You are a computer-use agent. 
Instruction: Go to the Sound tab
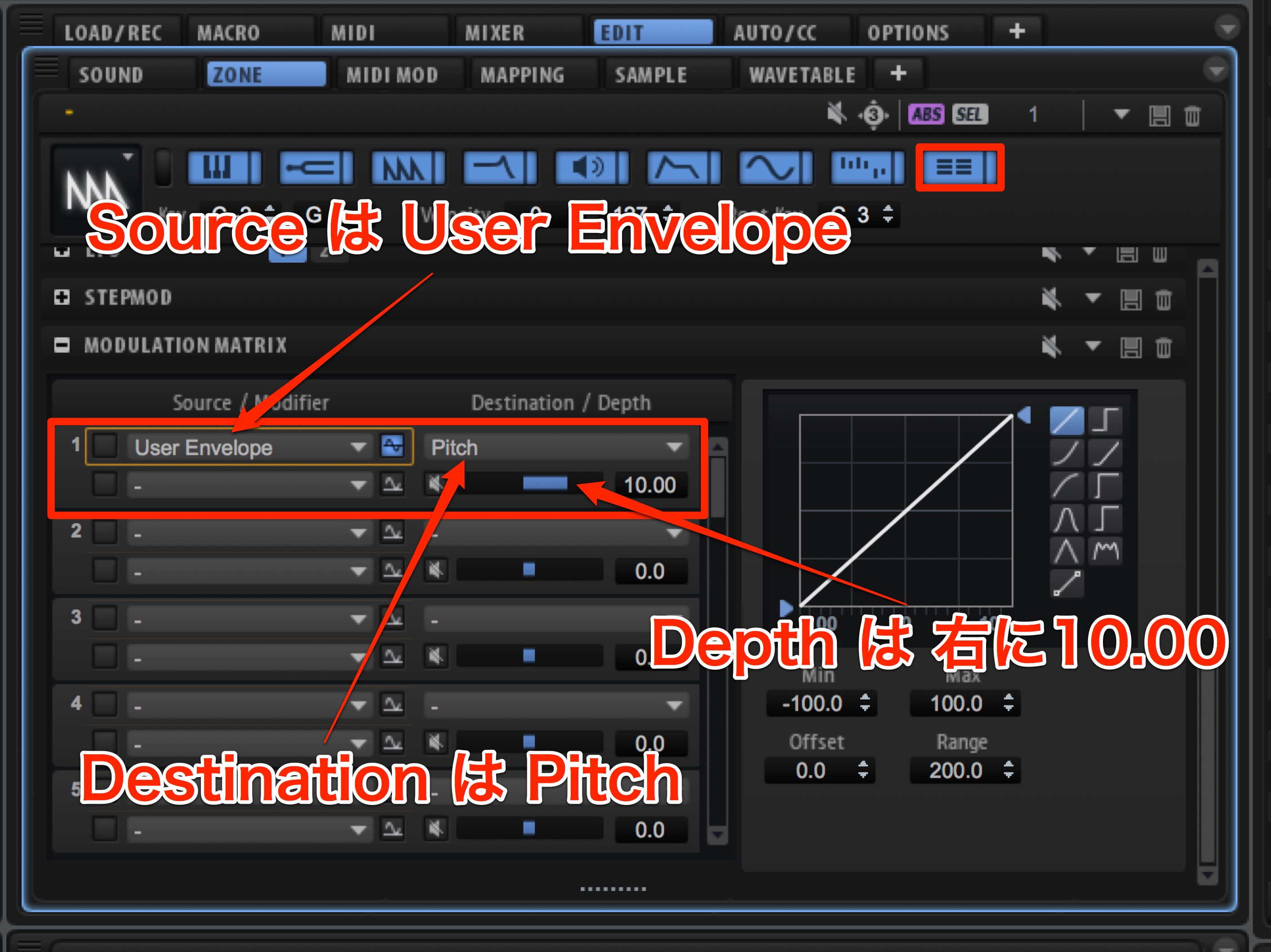click(132, 75)
